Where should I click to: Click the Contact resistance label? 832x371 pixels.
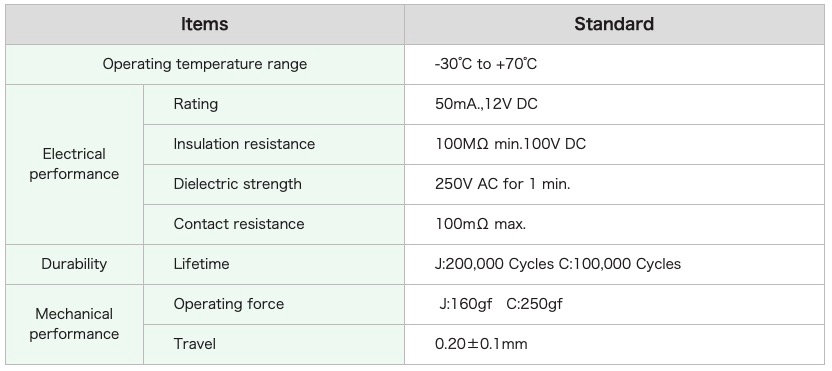click(x=239, y=224)
